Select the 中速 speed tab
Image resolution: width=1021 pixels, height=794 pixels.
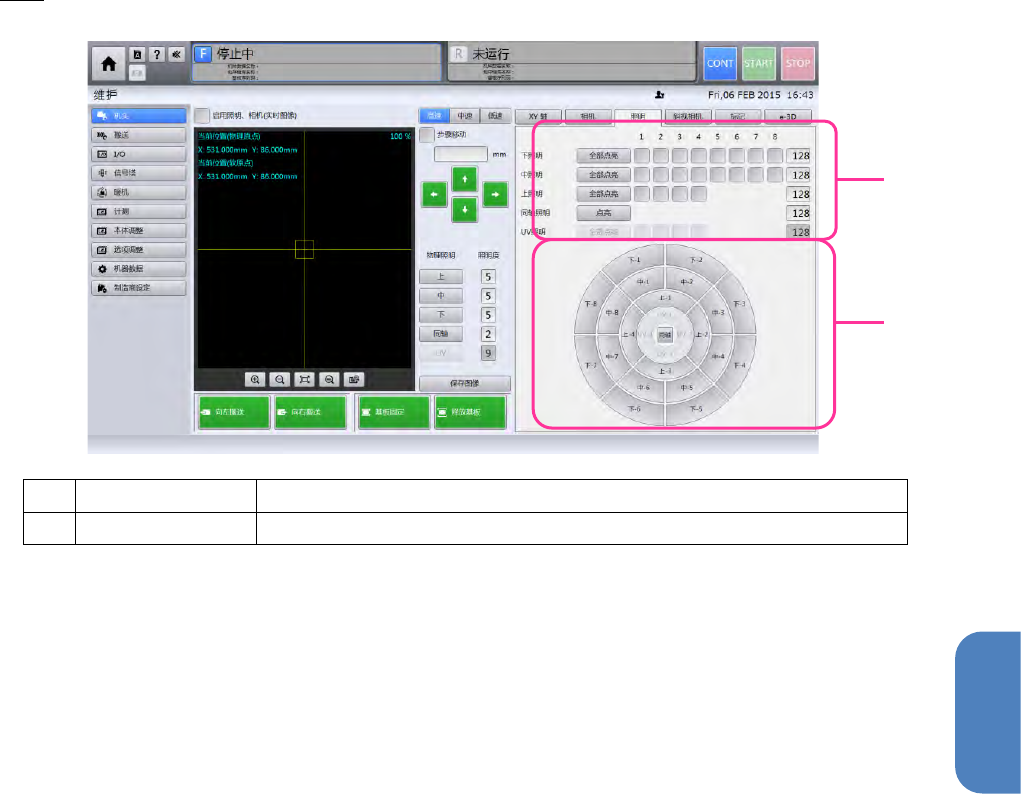(x=464, y=115)
